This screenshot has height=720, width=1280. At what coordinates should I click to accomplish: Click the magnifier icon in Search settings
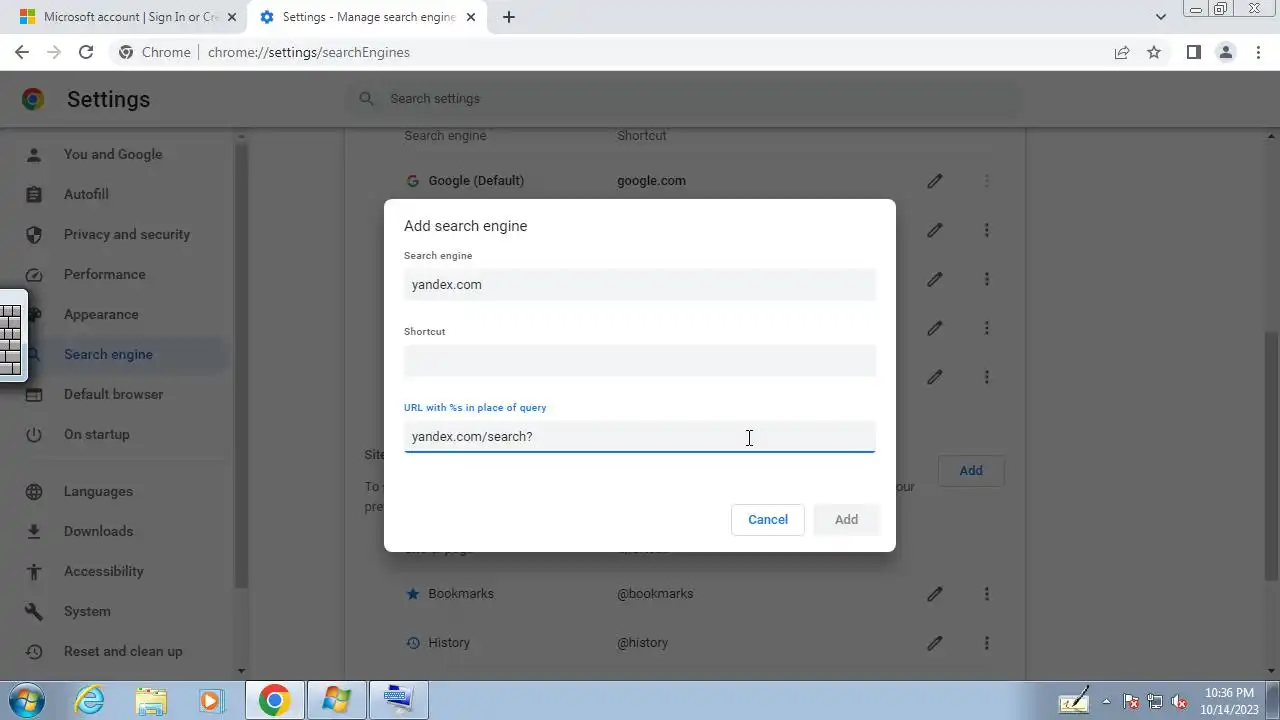(x=366, y=98)
